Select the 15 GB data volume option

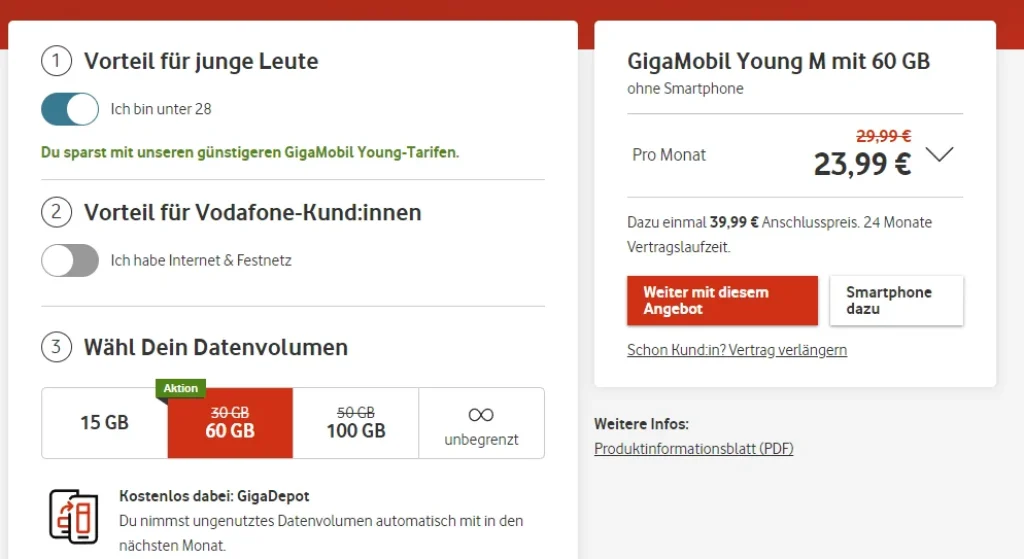point(105,423)
